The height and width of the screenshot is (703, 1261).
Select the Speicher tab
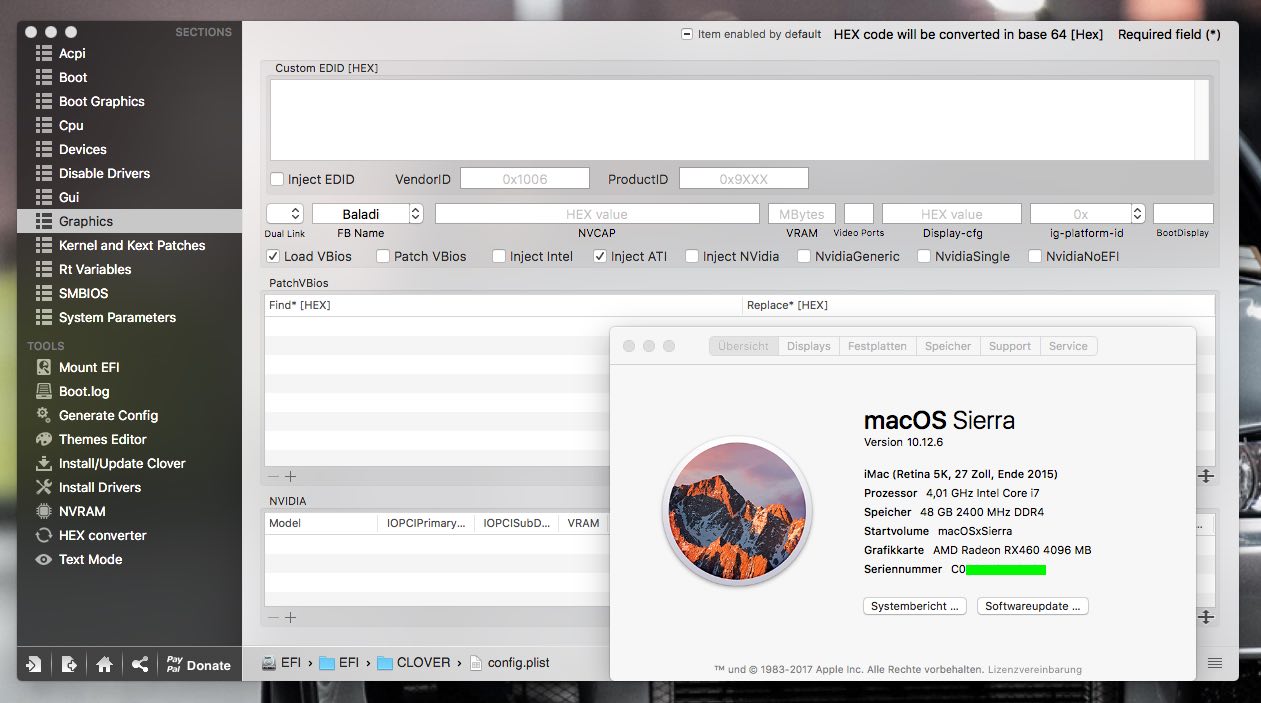948,346
